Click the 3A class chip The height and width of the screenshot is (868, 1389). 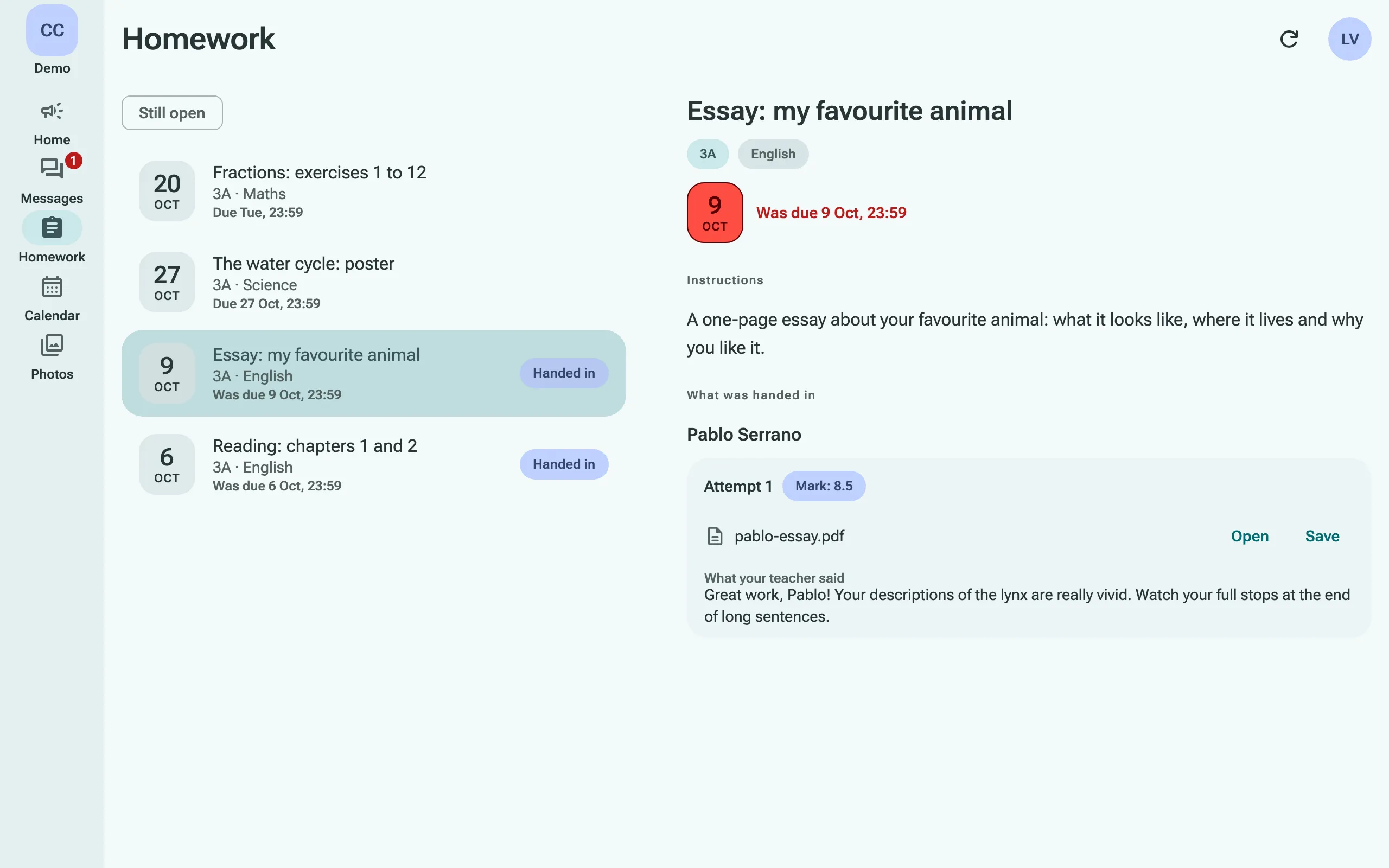pos(708,154)
